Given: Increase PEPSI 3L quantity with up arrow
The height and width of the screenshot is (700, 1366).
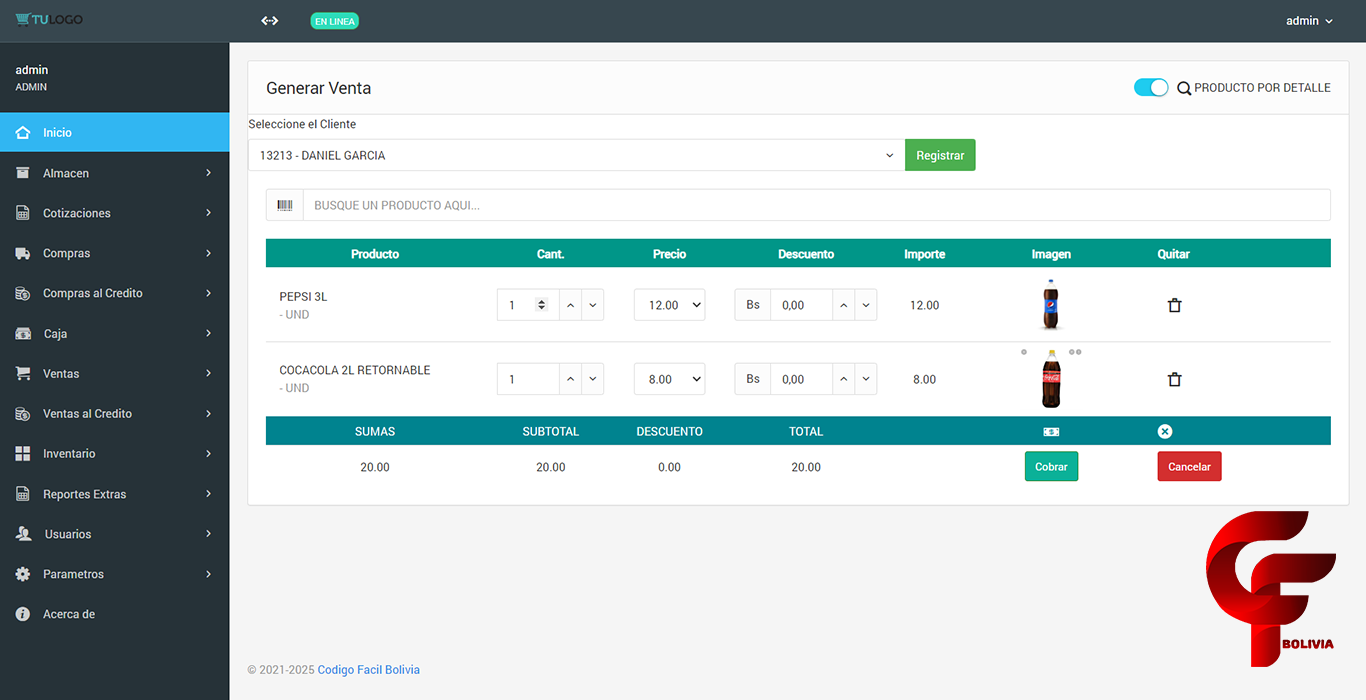Looking at the screenshot, I should (x=570, y=305).
